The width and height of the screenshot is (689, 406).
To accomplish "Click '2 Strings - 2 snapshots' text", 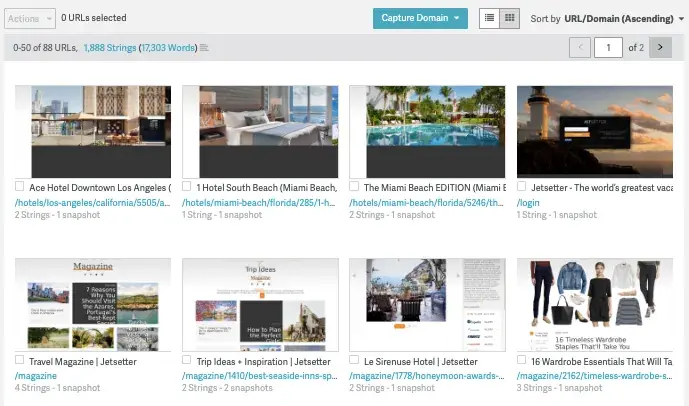I will point(227,388).
